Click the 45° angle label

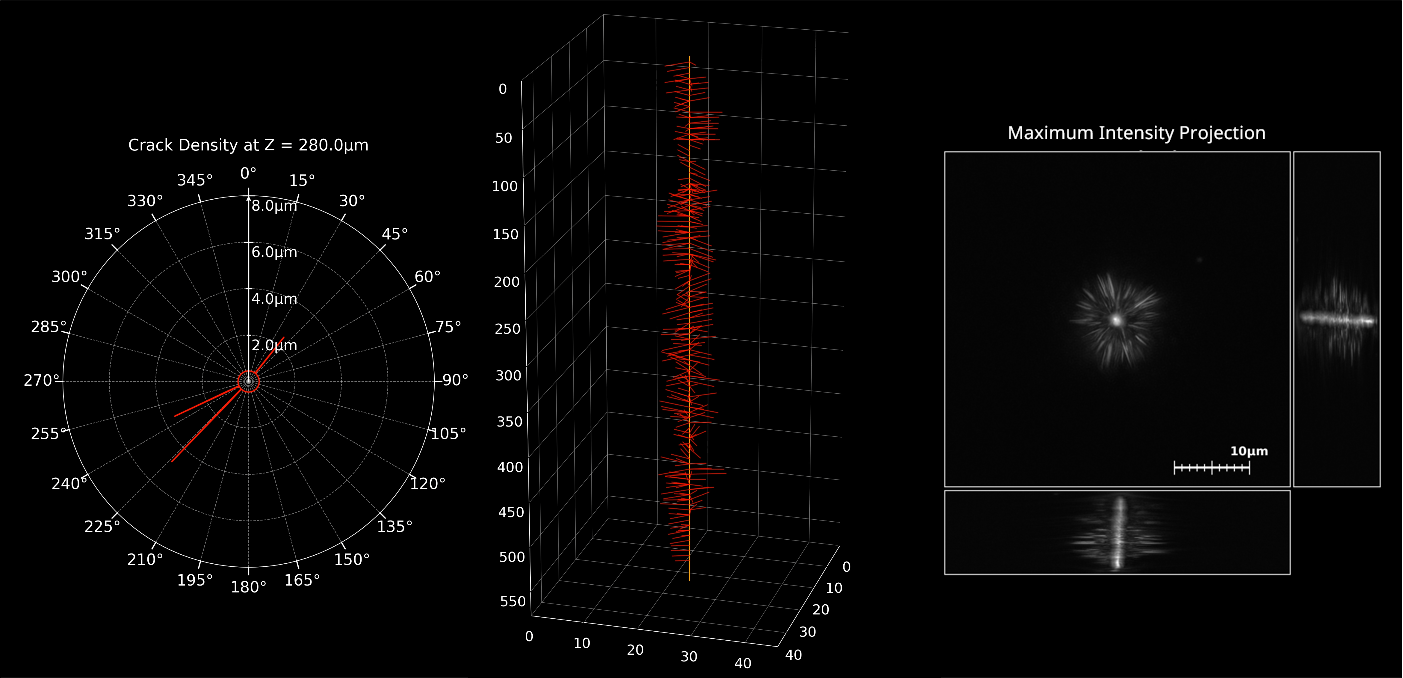coord(395,234)
